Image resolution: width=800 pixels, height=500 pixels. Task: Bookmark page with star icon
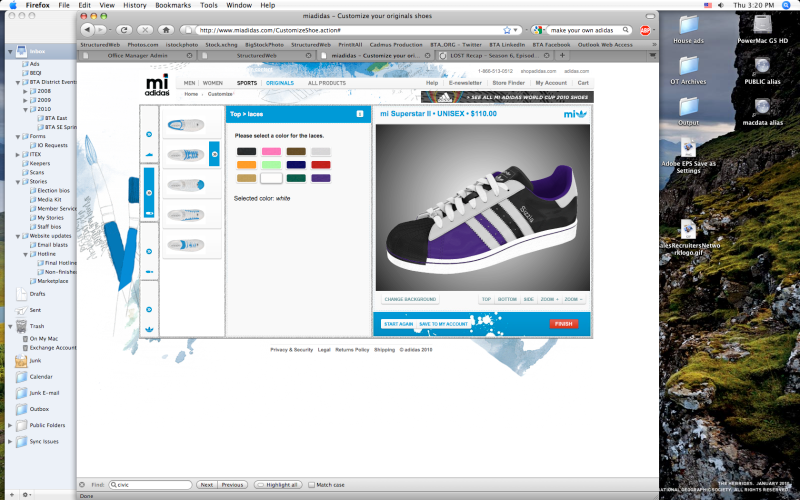click(507, 30)
